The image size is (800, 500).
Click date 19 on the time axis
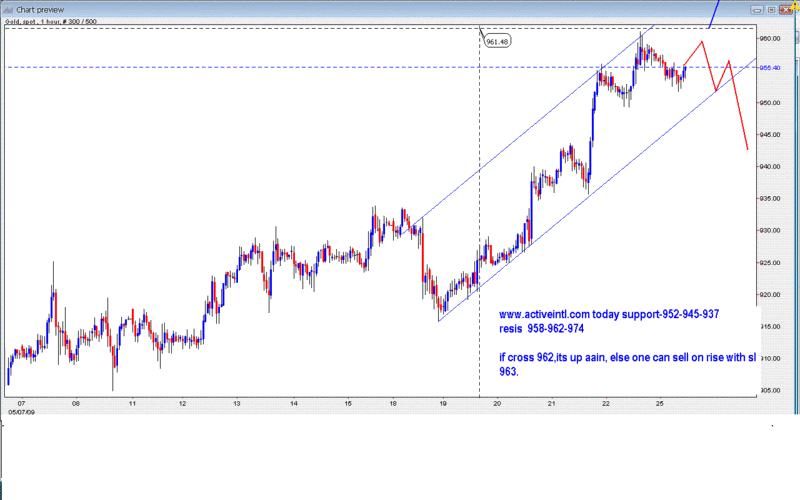point(443,404)
